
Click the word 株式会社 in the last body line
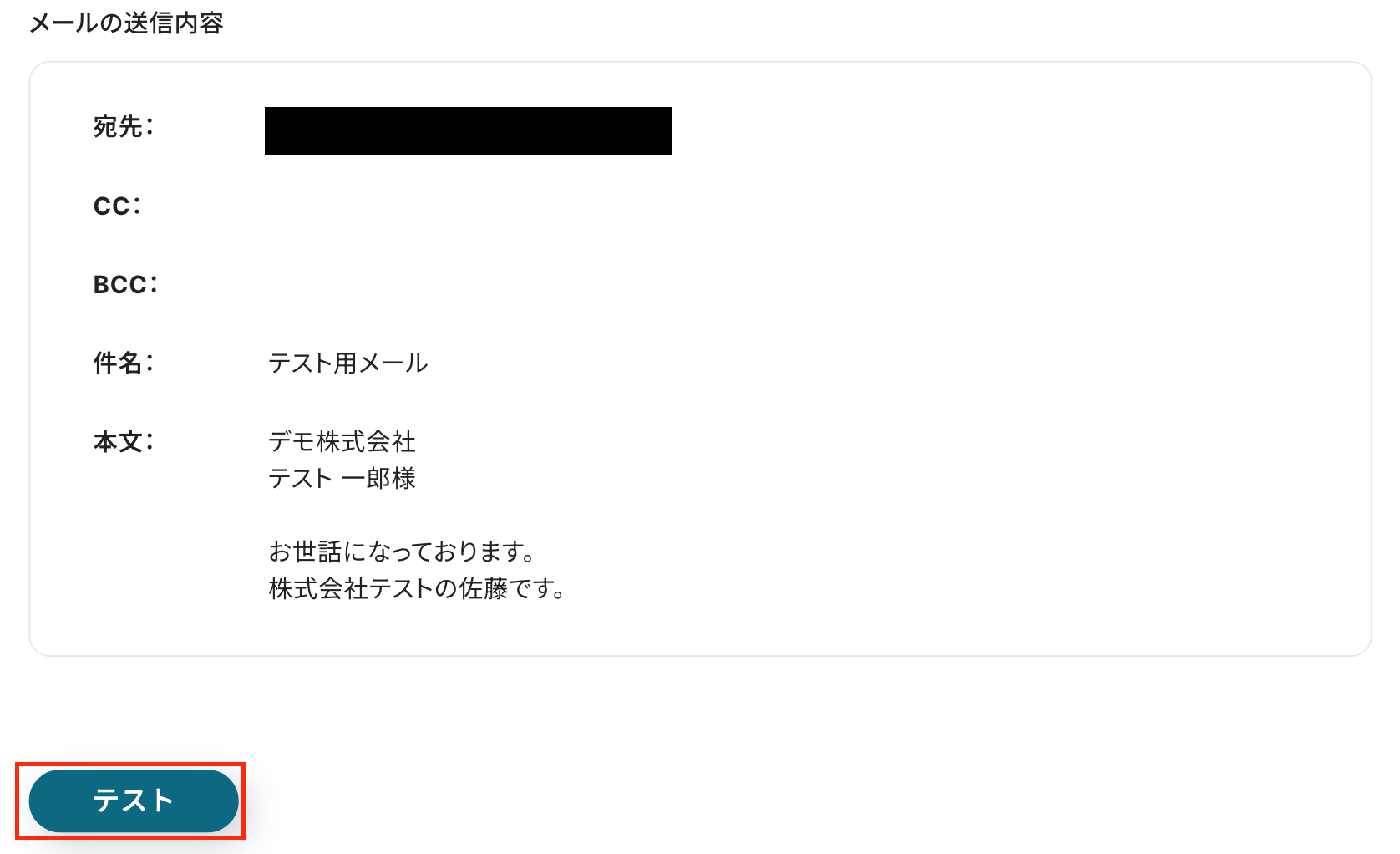pos(318,588)
